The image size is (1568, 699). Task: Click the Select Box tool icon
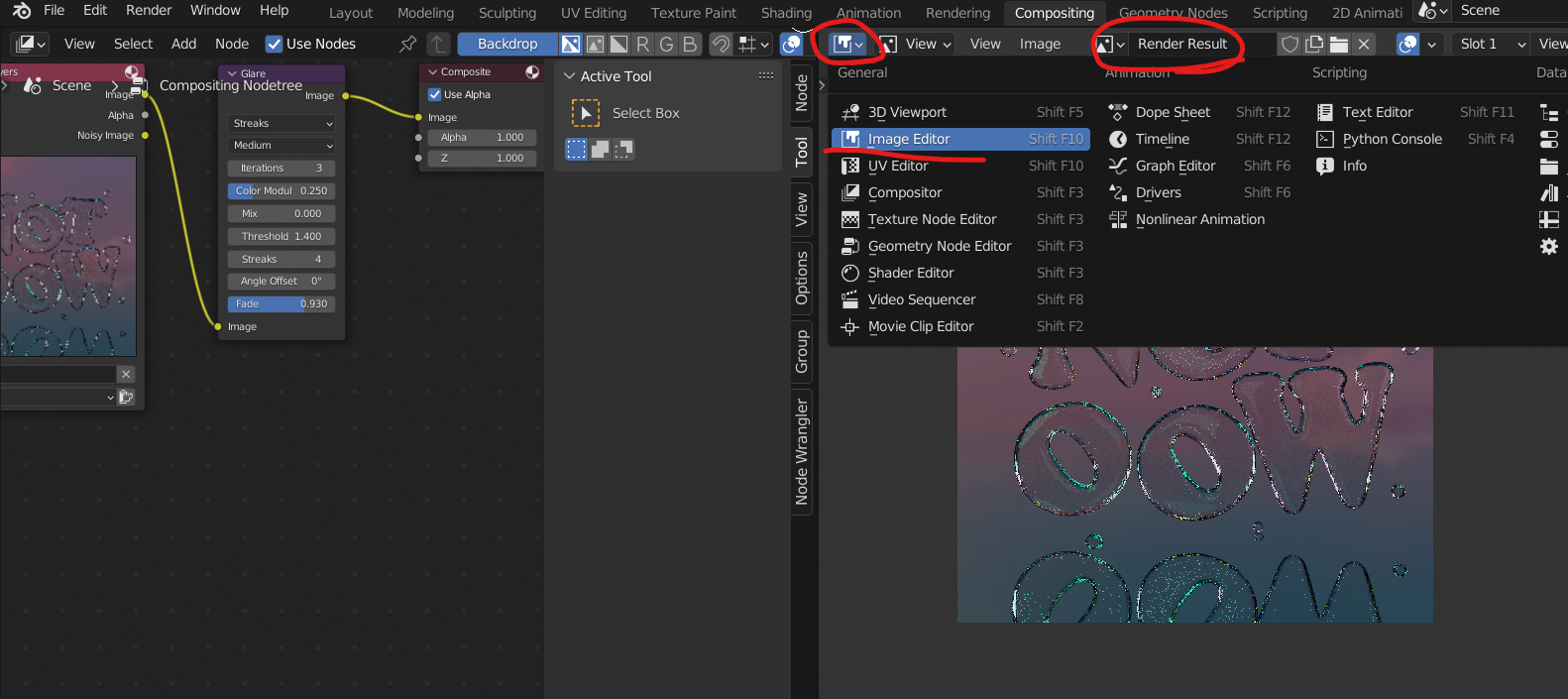[586, 113]
